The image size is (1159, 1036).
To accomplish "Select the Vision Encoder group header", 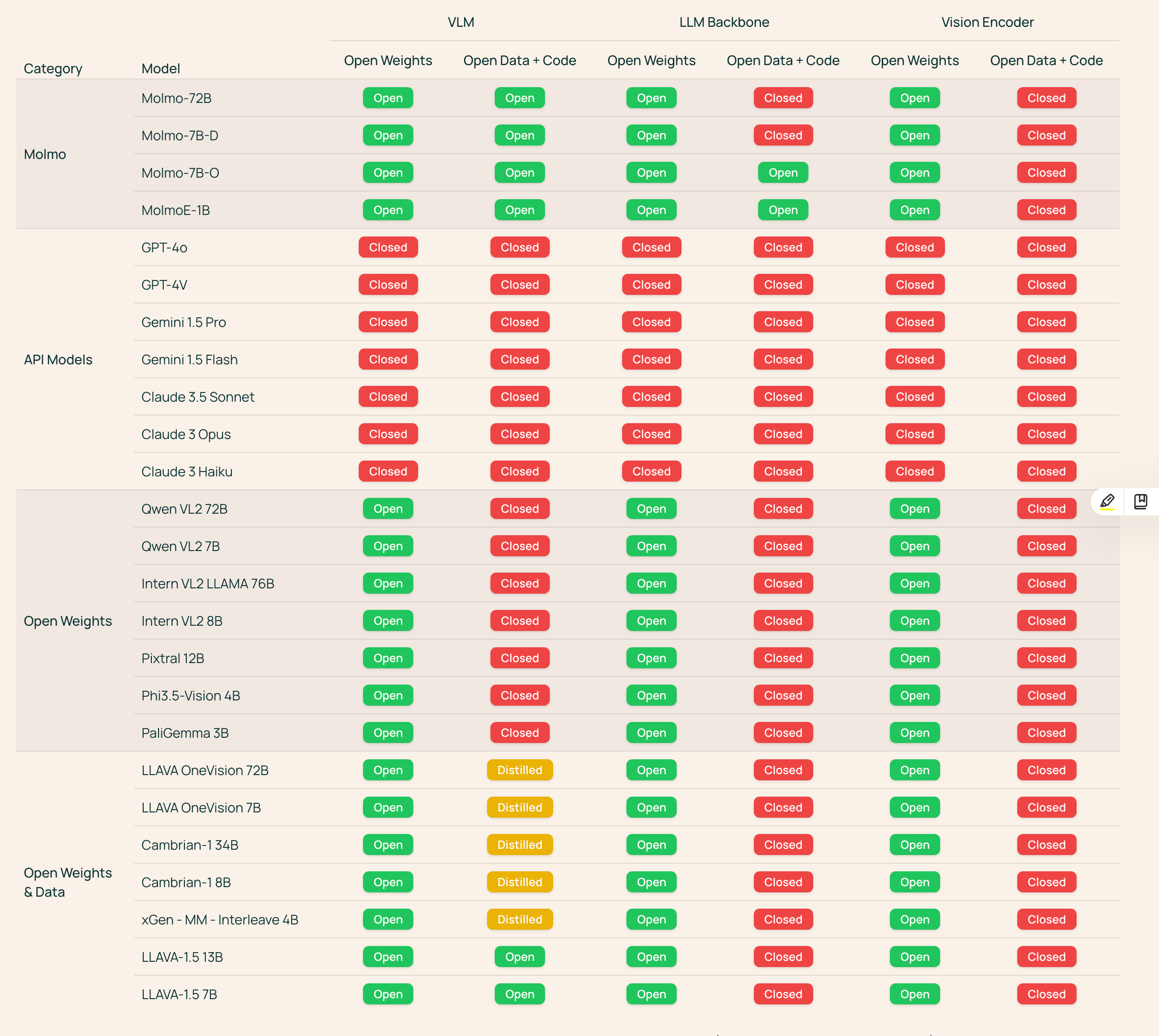I will [x=987, y=22].
